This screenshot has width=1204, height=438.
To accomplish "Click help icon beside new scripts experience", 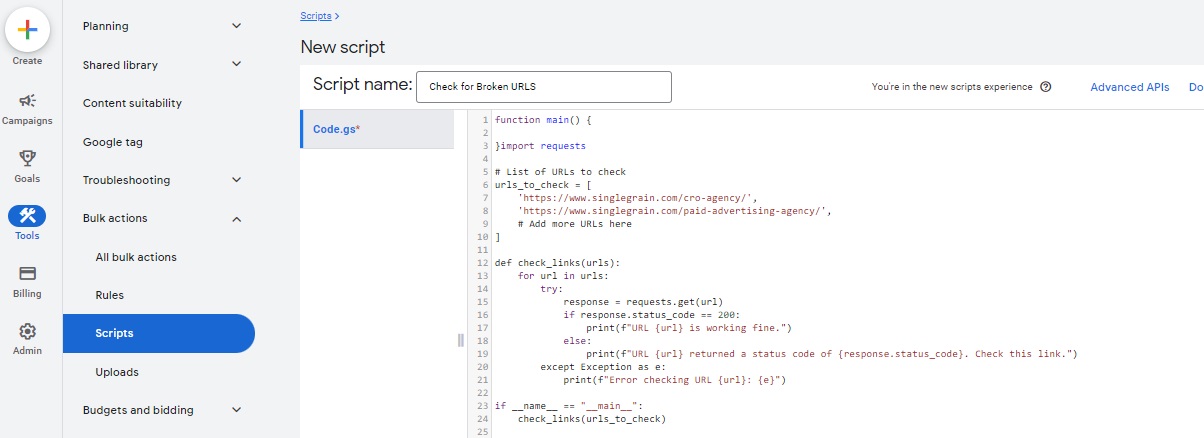I will (1046, 87).
